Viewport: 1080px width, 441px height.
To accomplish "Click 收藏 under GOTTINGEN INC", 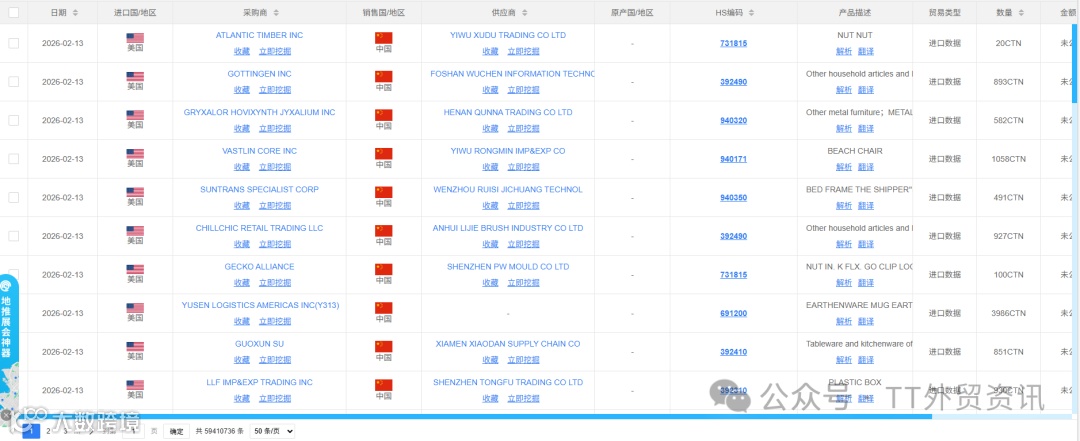I will click(x=242, y=90).
